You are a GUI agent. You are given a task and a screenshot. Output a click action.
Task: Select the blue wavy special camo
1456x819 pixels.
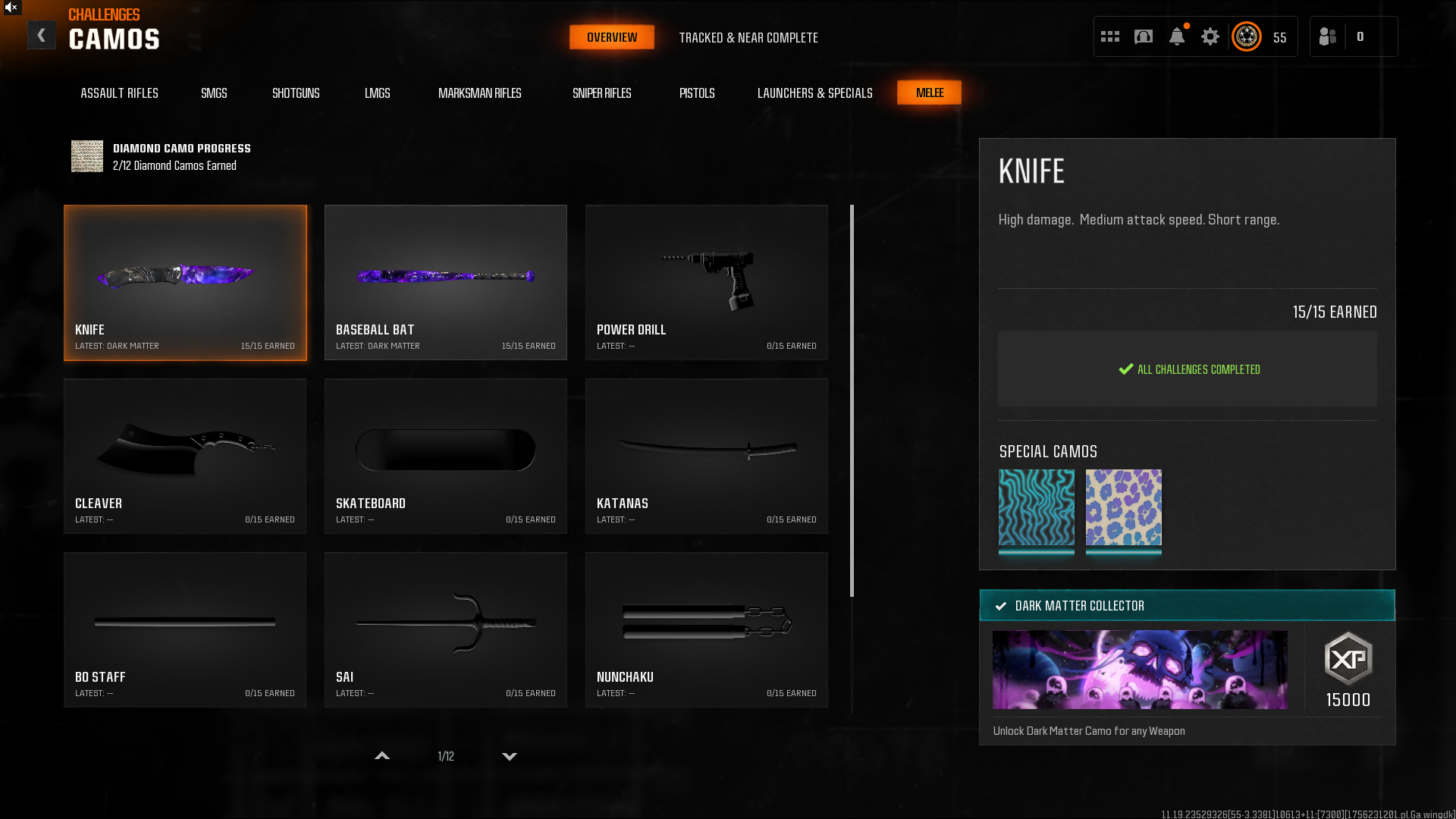(x=1036, y=507)
